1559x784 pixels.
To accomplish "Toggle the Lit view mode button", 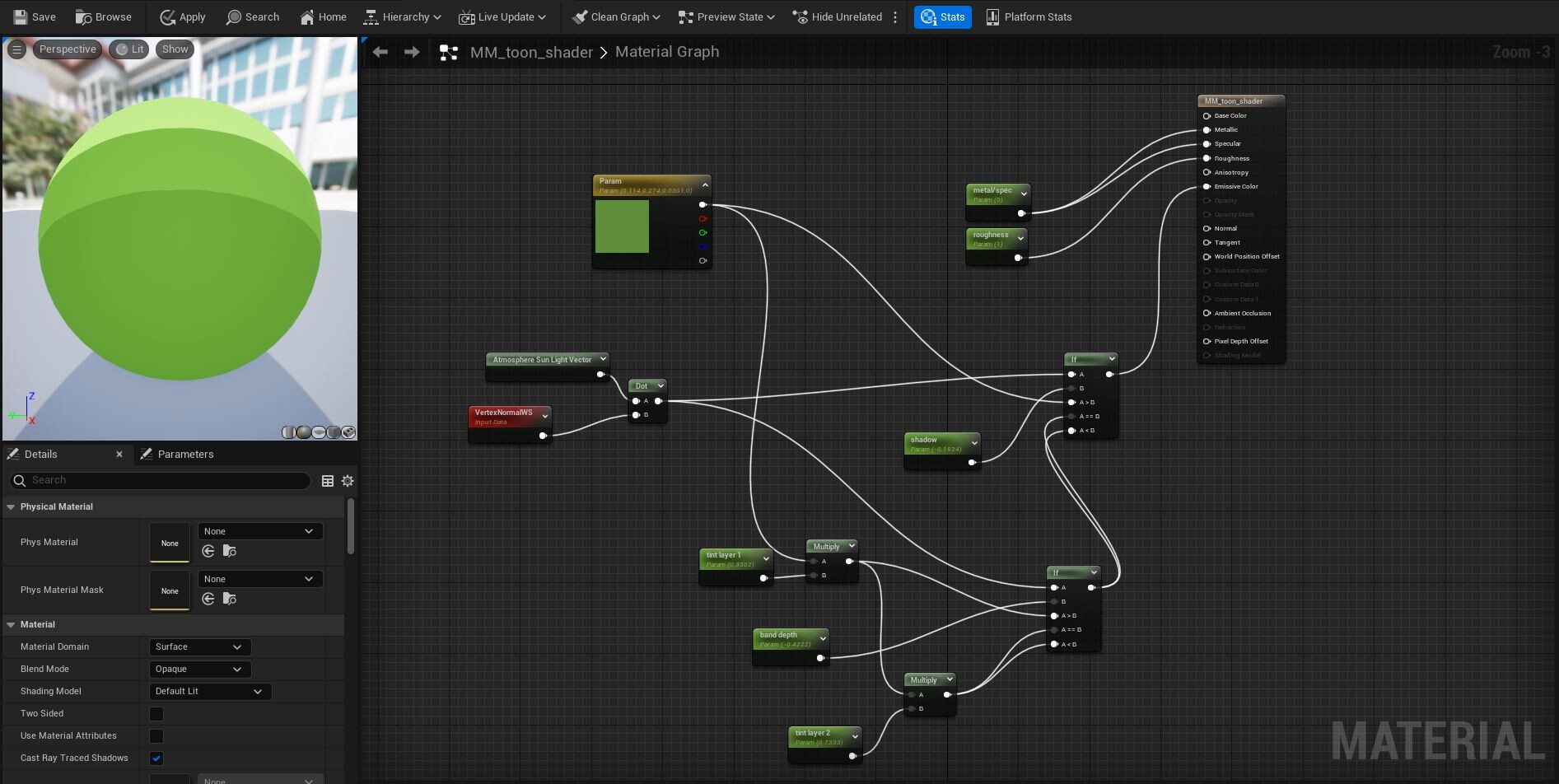I will [129, 49].
